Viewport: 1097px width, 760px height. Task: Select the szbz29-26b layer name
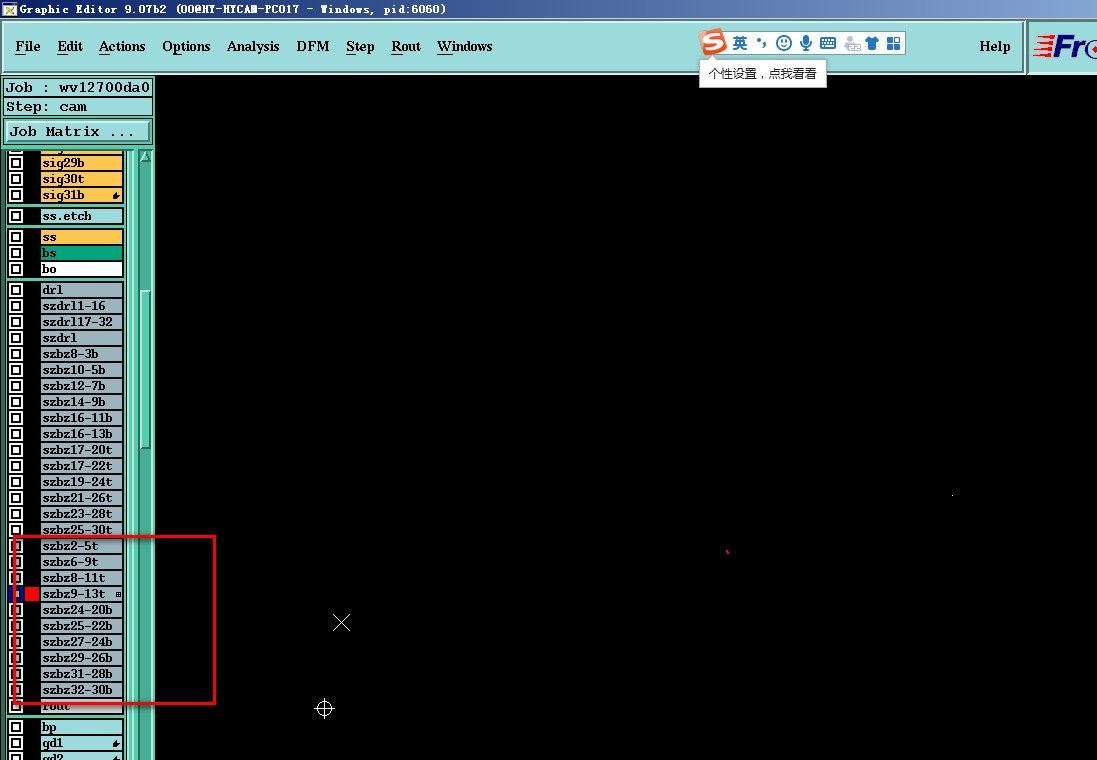point(81,658)
